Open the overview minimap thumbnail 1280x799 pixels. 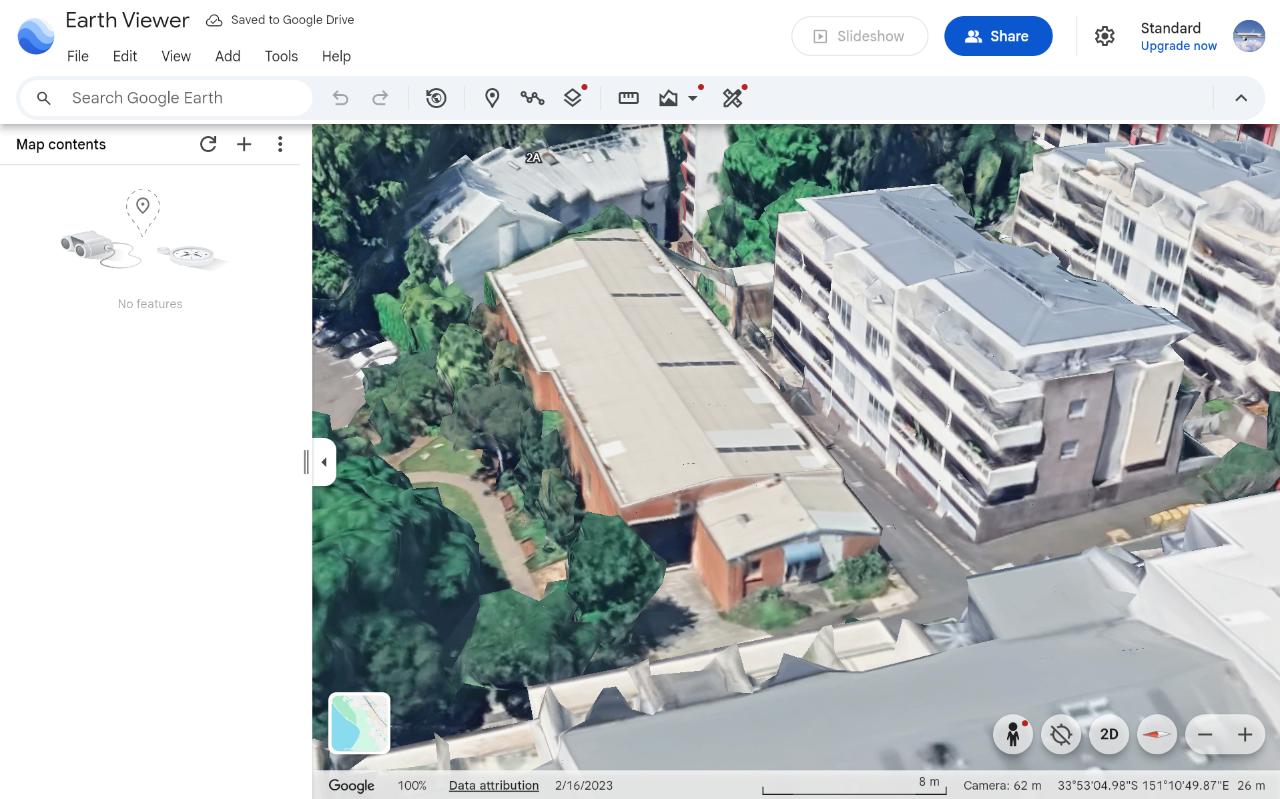pyautogui.click(x=360, y=723)
